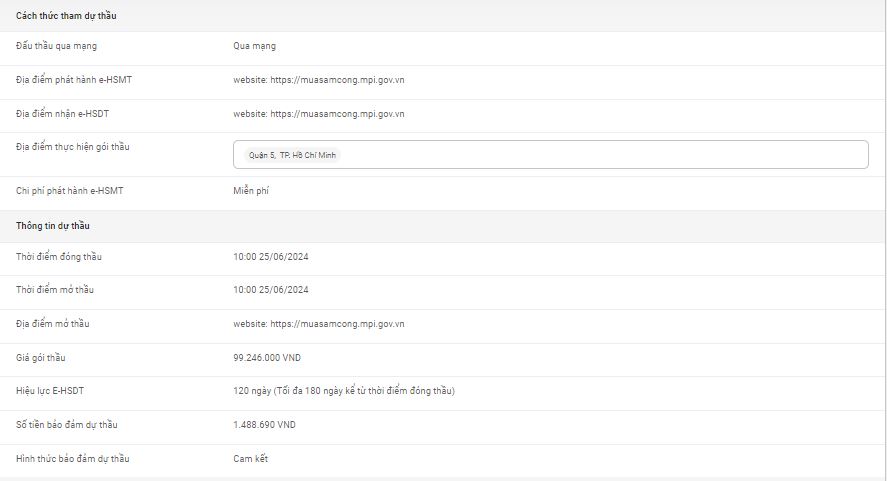Click the 'Miễn phí' issuance cost value
This screenshot has height=481, width=887.
pyautogui.click(x=251, y=190)
